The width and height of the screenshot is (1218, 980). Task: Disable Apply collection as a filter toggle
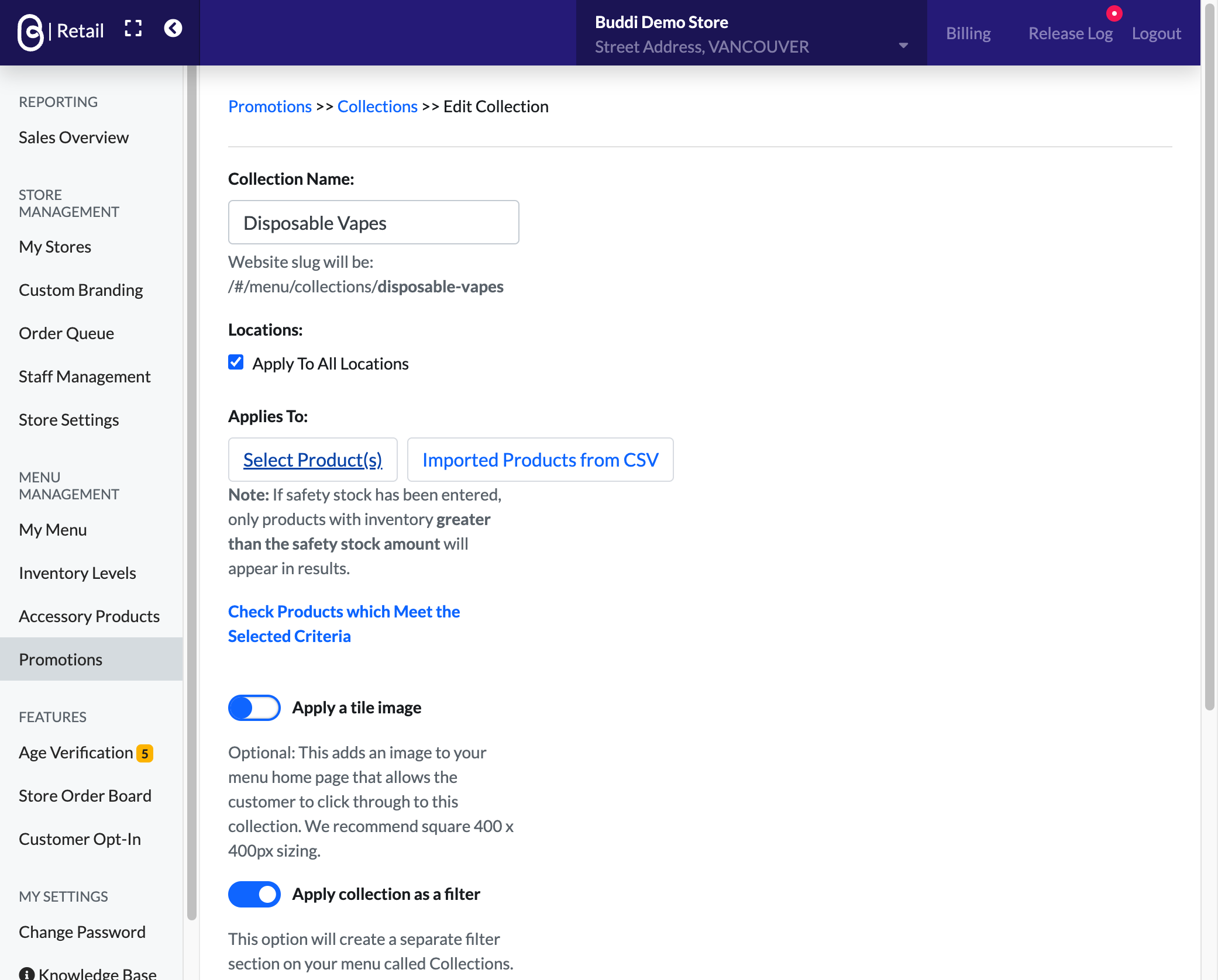(x=254, y=894)
